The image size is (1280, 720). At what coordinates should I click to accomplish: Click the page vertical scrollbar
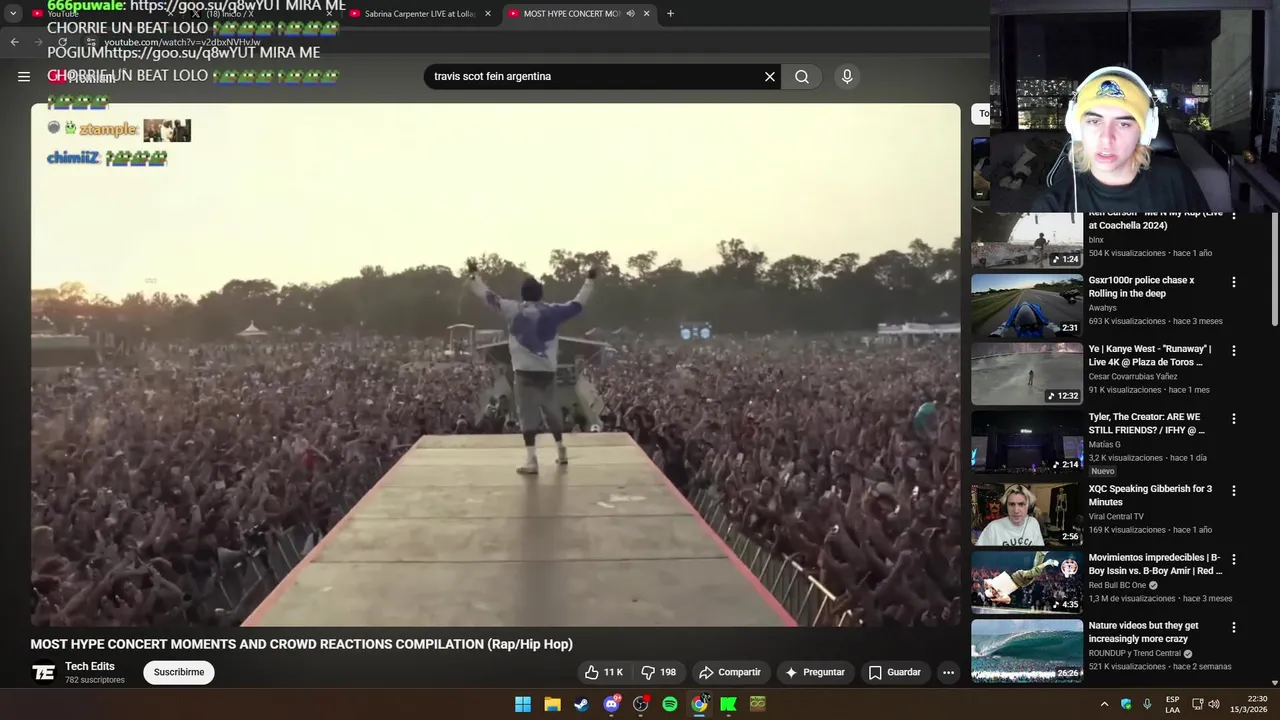click(x=1275, y=270)
